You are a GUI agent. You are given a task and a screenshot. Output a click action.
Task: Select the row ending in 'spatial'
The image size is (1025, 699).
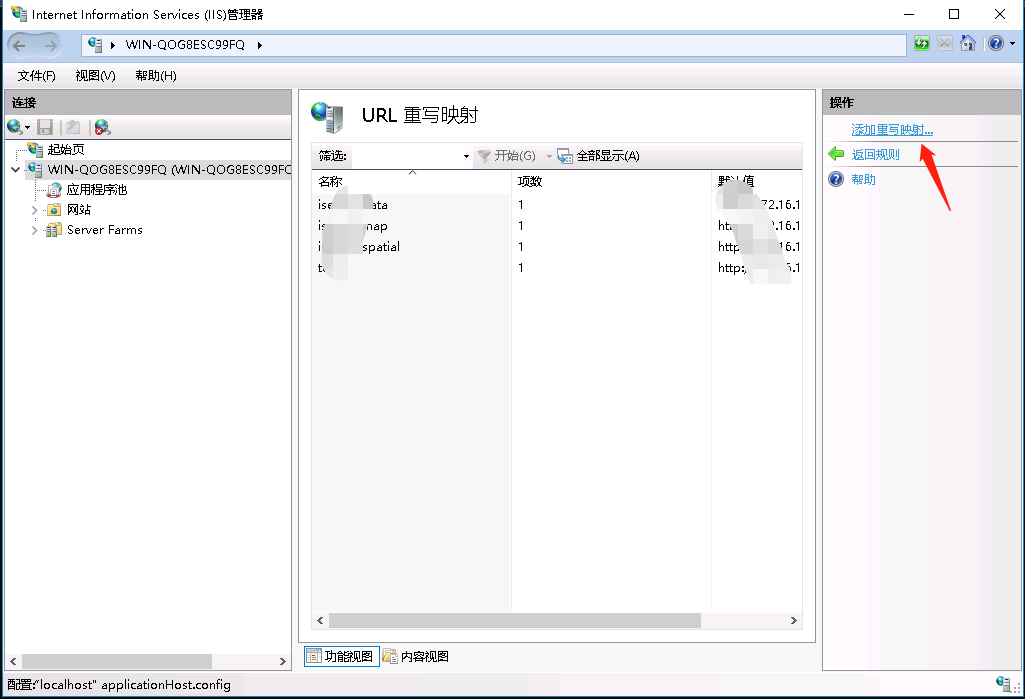[x=557, y=247]
